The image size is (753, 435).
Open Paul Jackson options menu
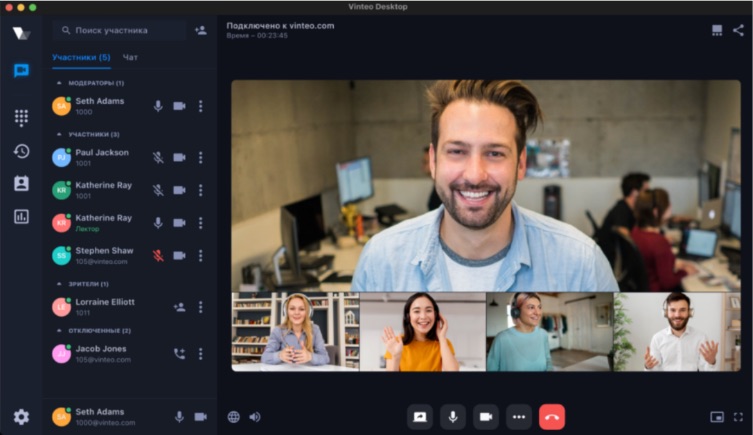click(x=201, y=157)
